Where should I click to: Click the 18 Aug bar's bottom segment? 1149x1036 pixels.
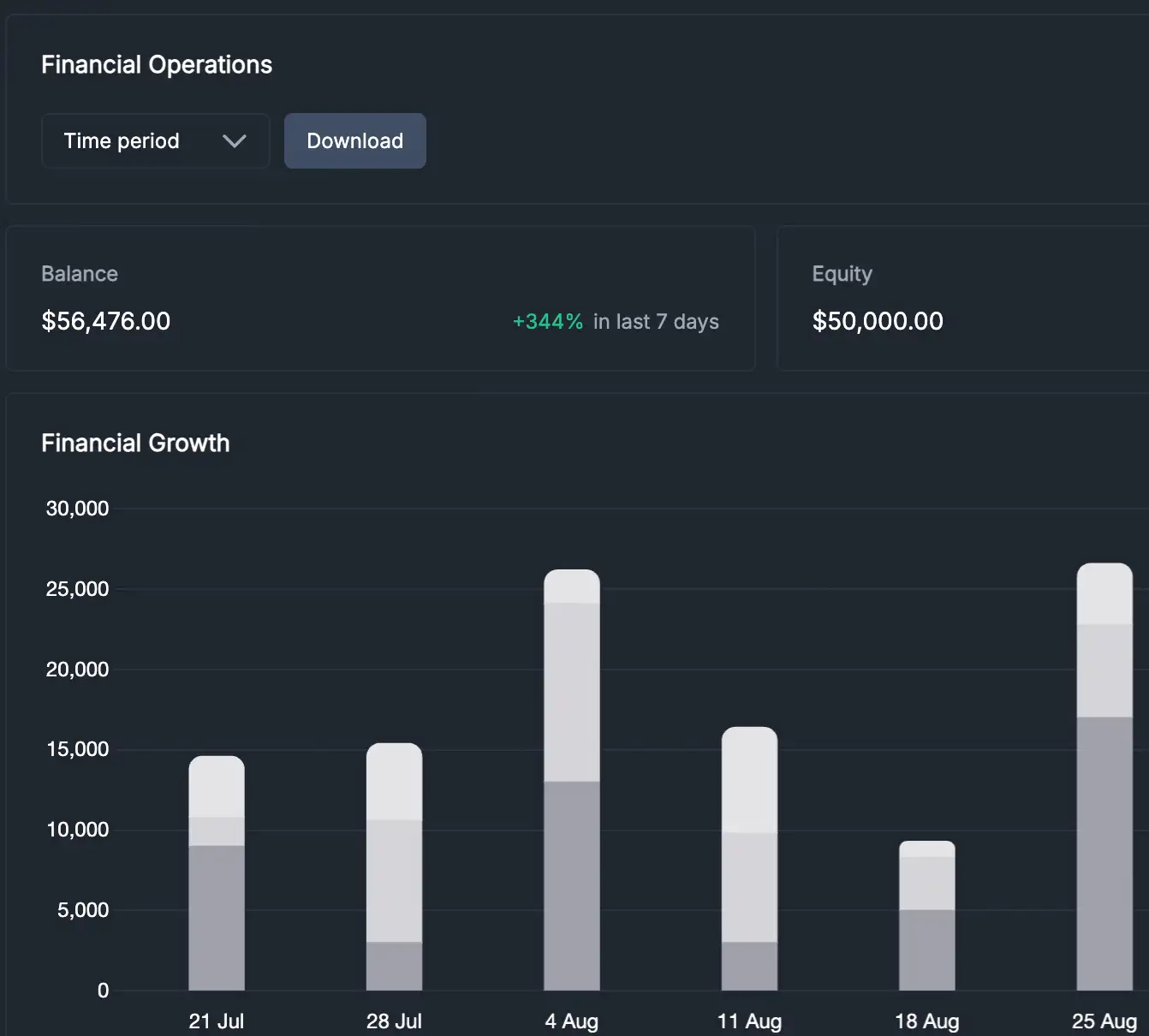point(926,950)
